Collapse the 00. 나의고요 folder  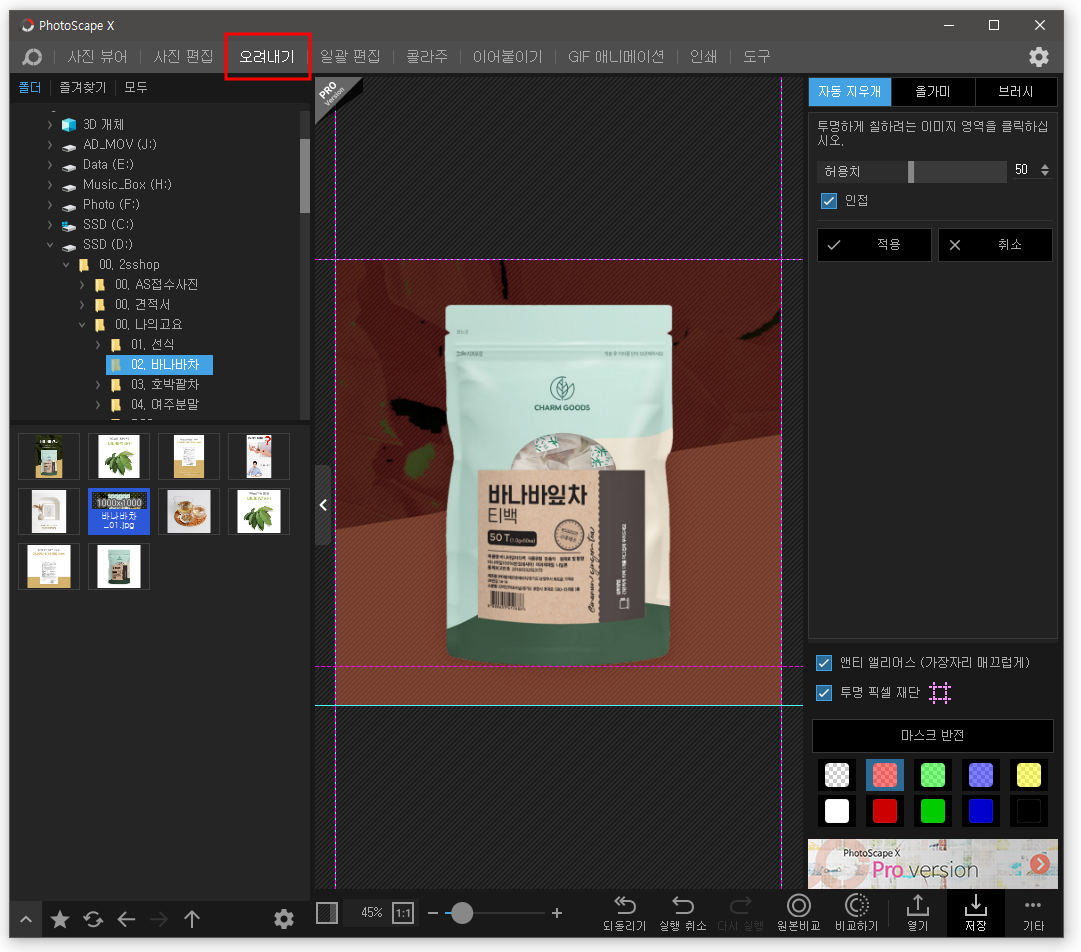coord(82,325)
